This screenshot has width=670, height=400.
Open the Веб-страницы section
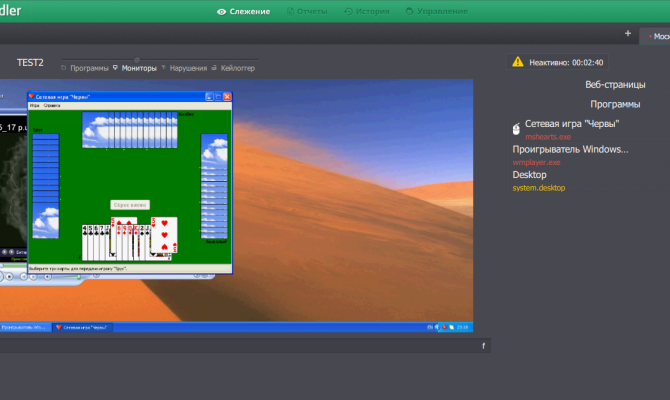coord(615,85)
